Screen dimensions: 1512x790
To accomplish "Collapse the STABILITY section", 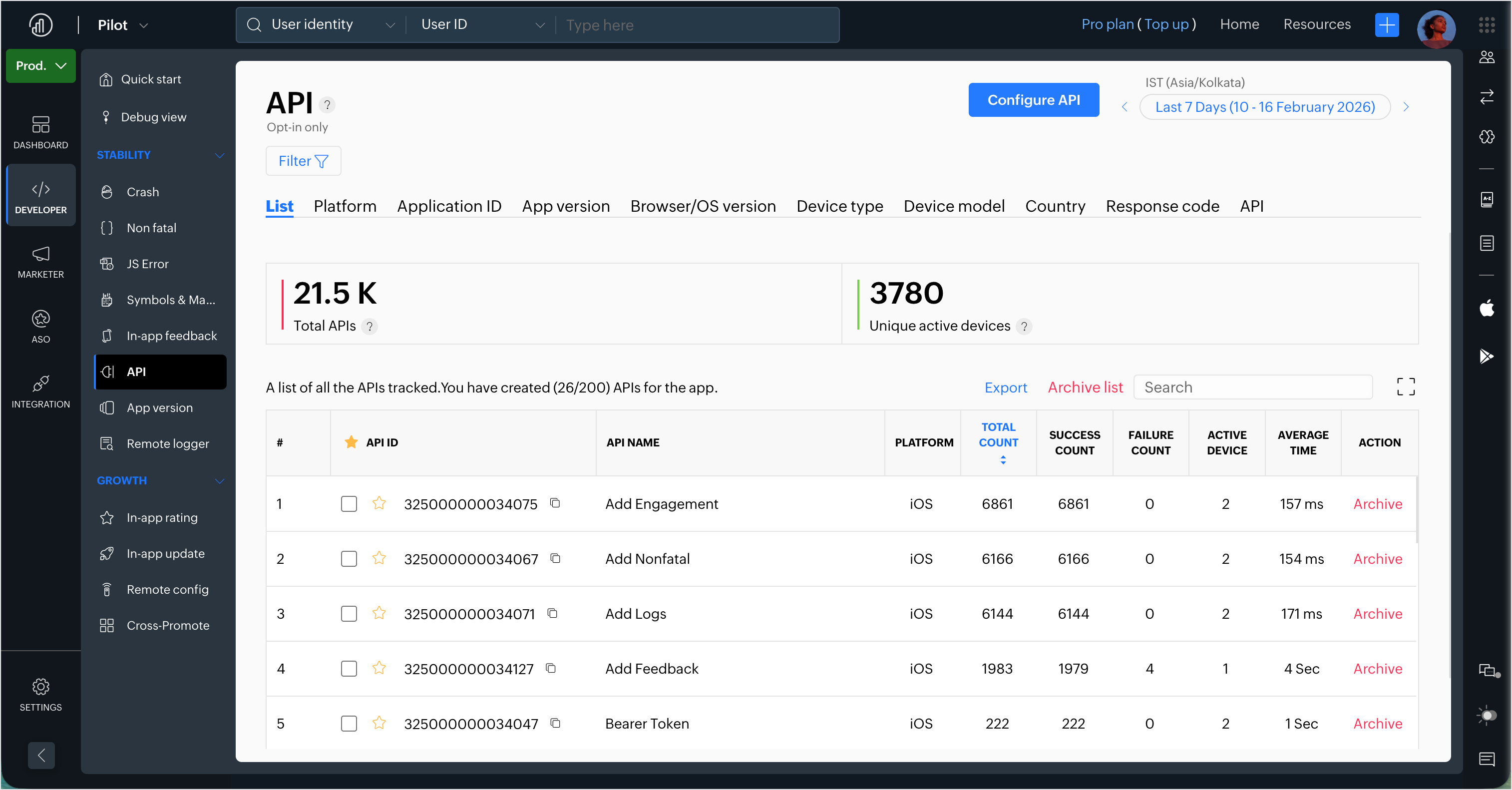I will (x=219, y=155).
